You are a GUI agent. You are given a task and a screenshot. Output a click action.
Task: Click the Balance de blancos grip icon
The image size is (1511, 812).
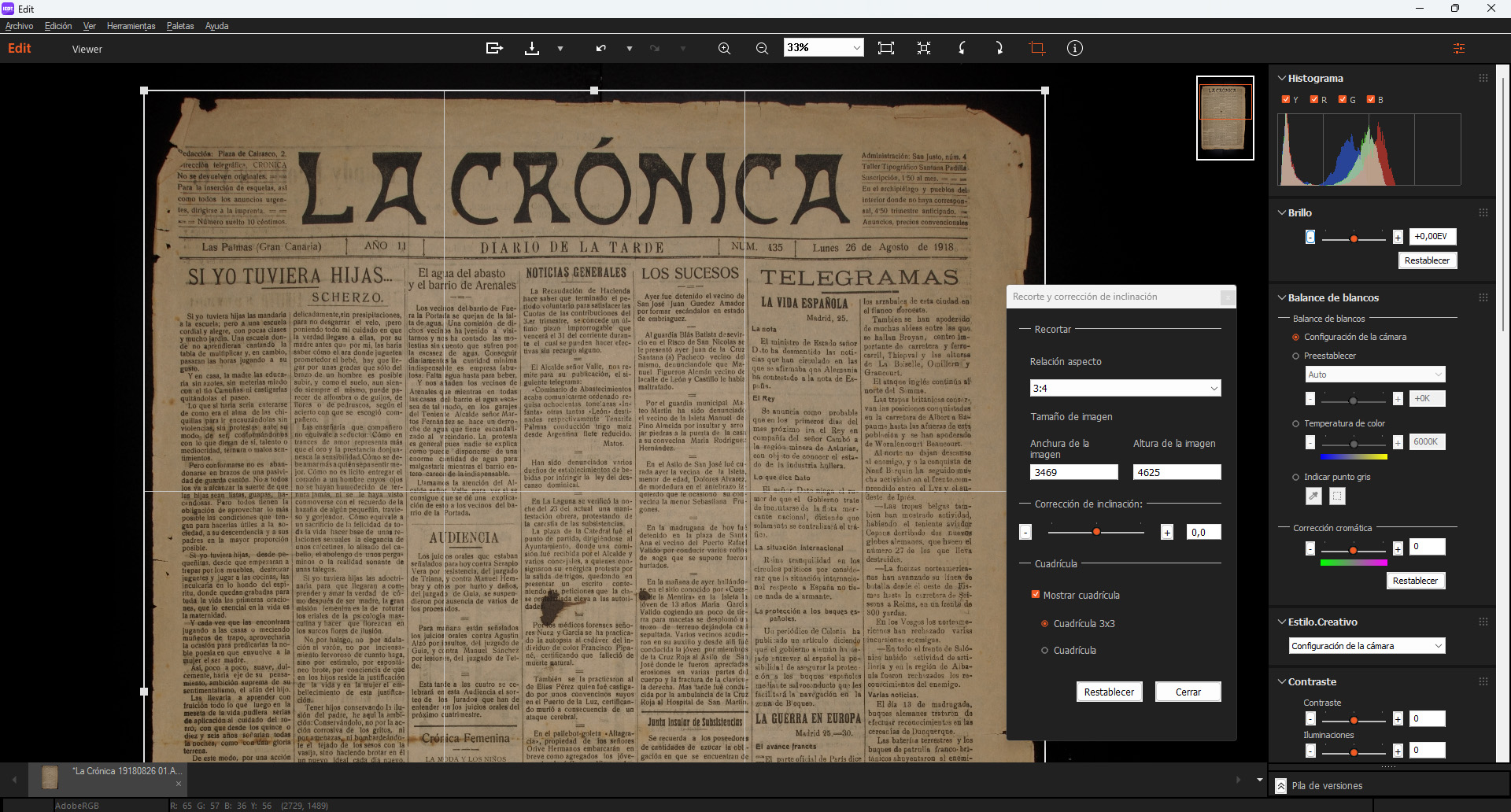click(1483, 297)
